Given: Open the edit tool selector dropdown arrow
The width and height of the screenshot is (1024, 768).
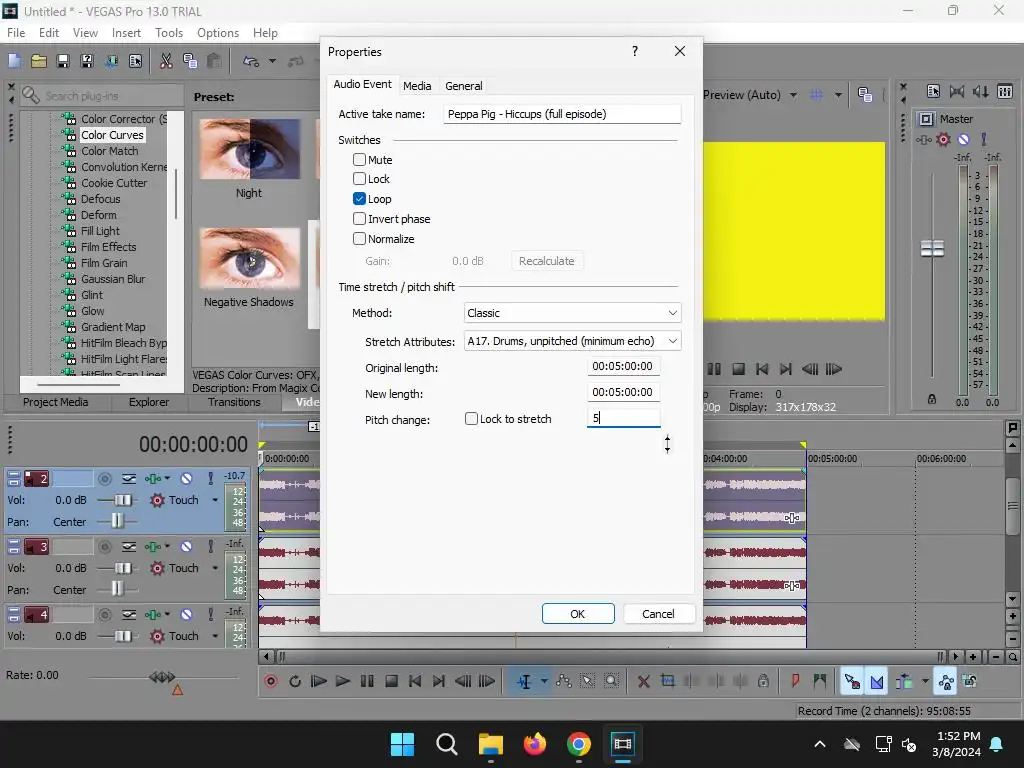Looking at the screenshot, I should (x=543, y=681).
